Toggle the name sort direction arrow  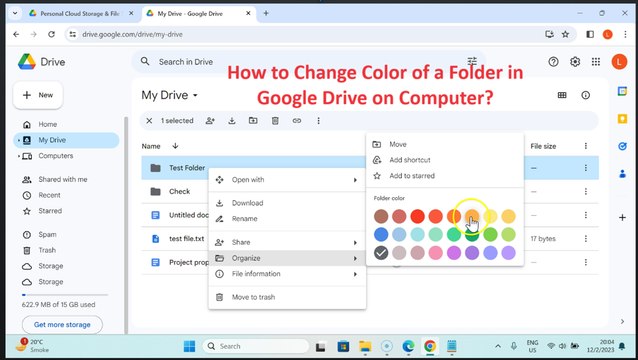click(175, 146)
